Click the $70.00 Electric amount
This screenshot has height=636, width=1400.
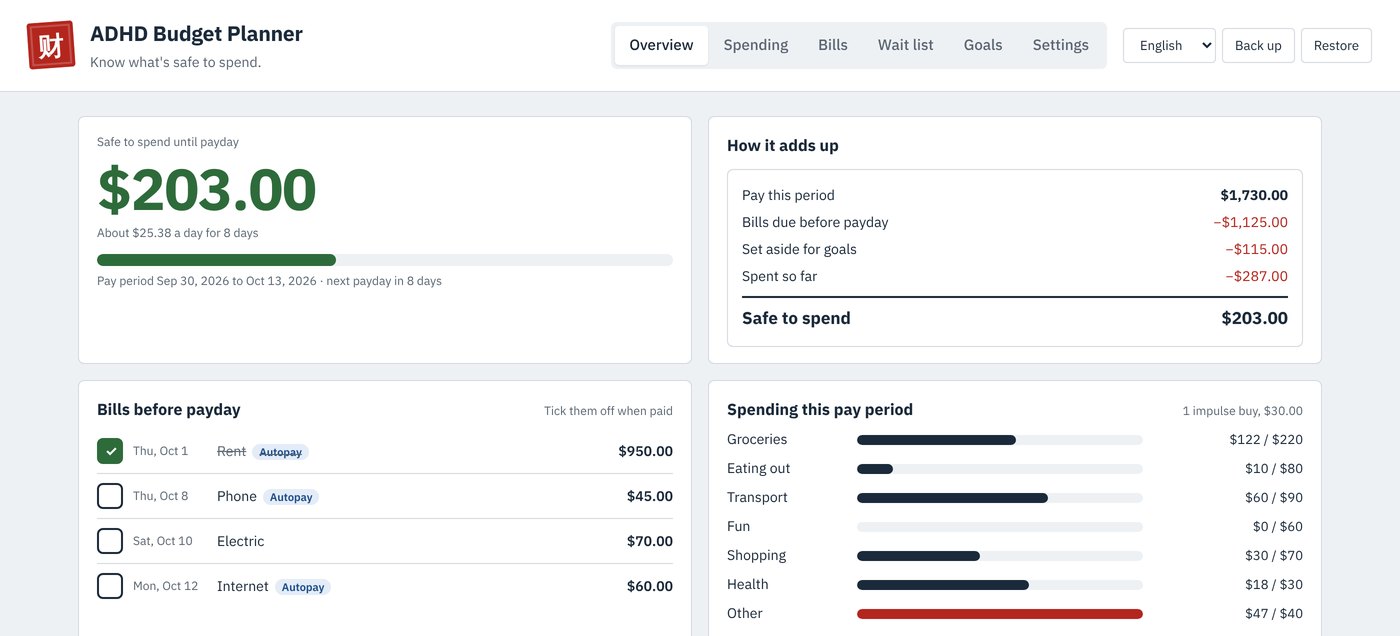pyautogui.click(x=650, y=541)
